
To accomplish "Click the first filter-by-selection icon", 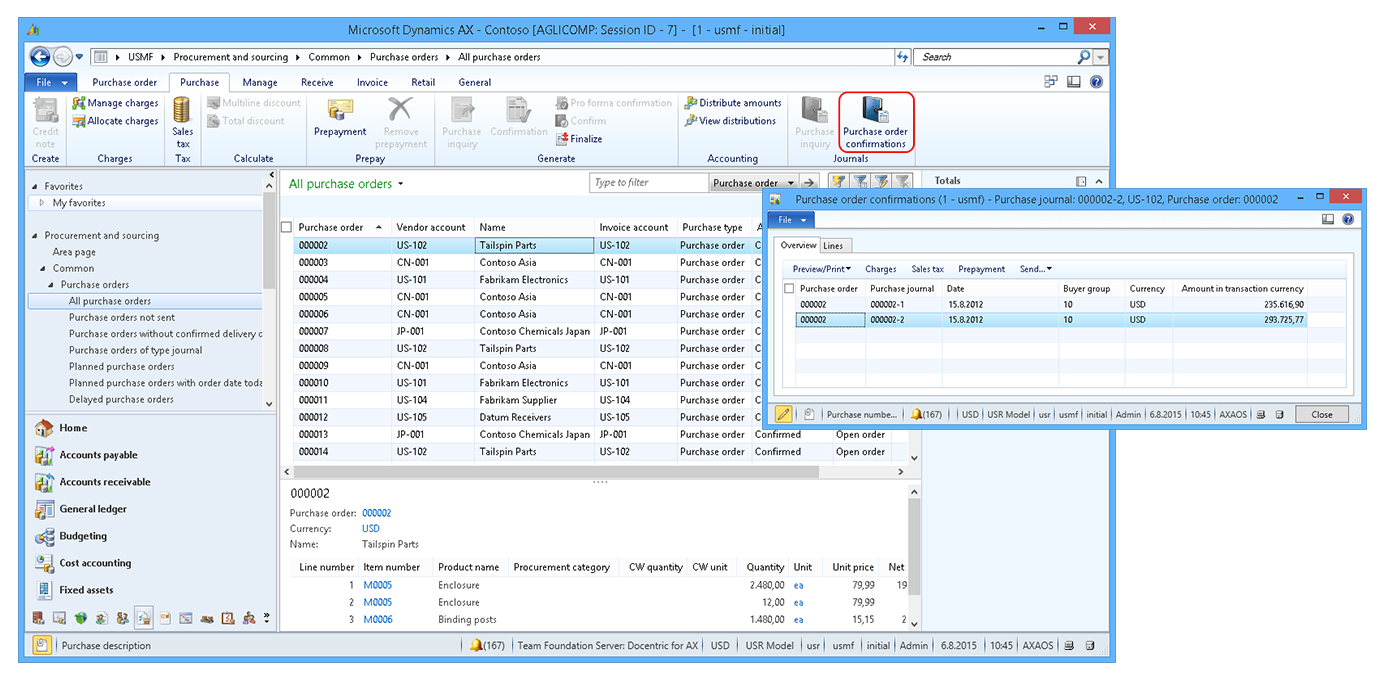I will click(x=837, y=182).
